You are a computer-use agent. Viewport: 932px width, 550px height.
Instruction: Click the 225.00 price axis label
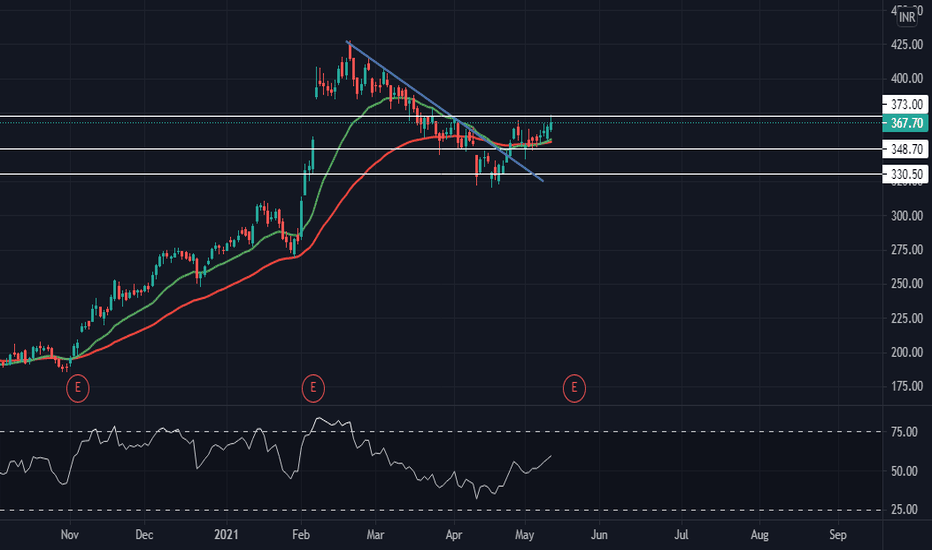(906, 318)
